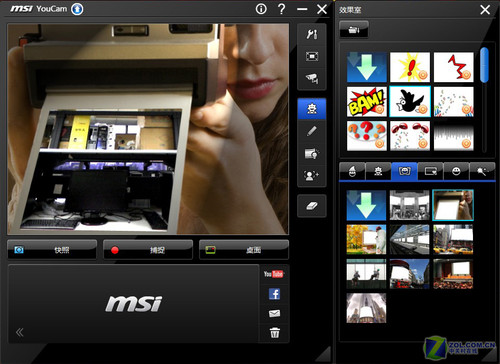Screen dimensions: 500x364
Task: Select the robot effects button
Action: pyautogui.click(x=312, y=109)
